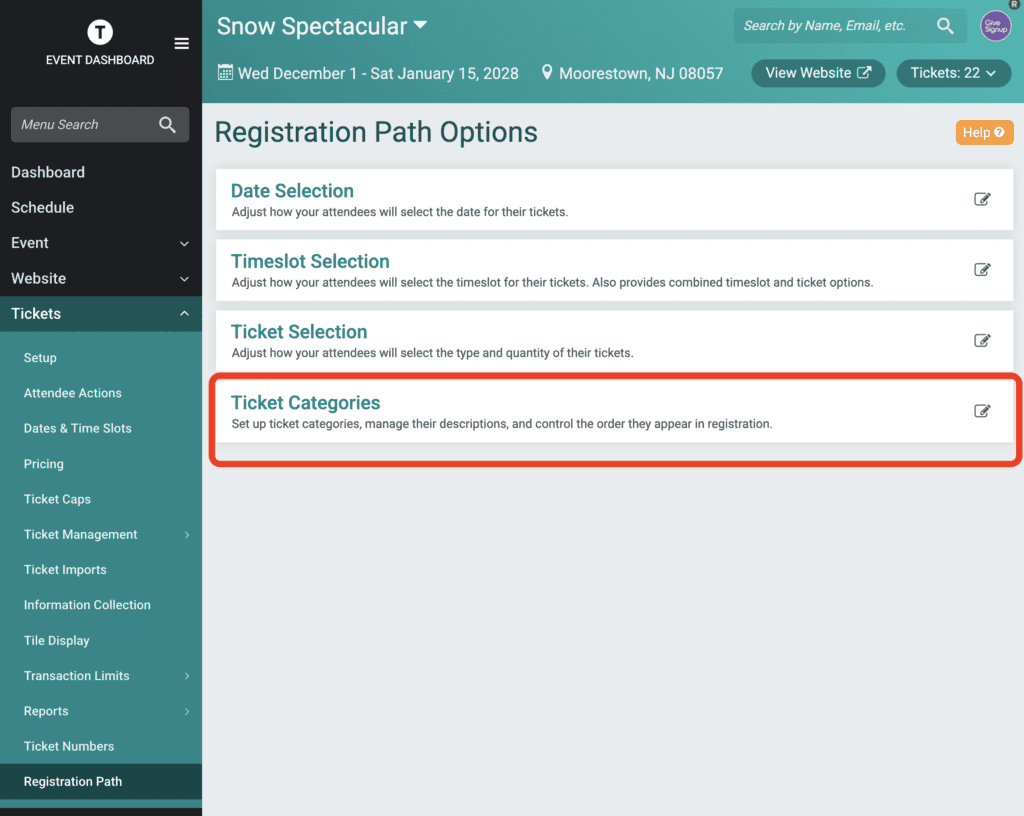Click the orange Help button
This screenshot has height=816, width=1024.
(x=984, y=133)
